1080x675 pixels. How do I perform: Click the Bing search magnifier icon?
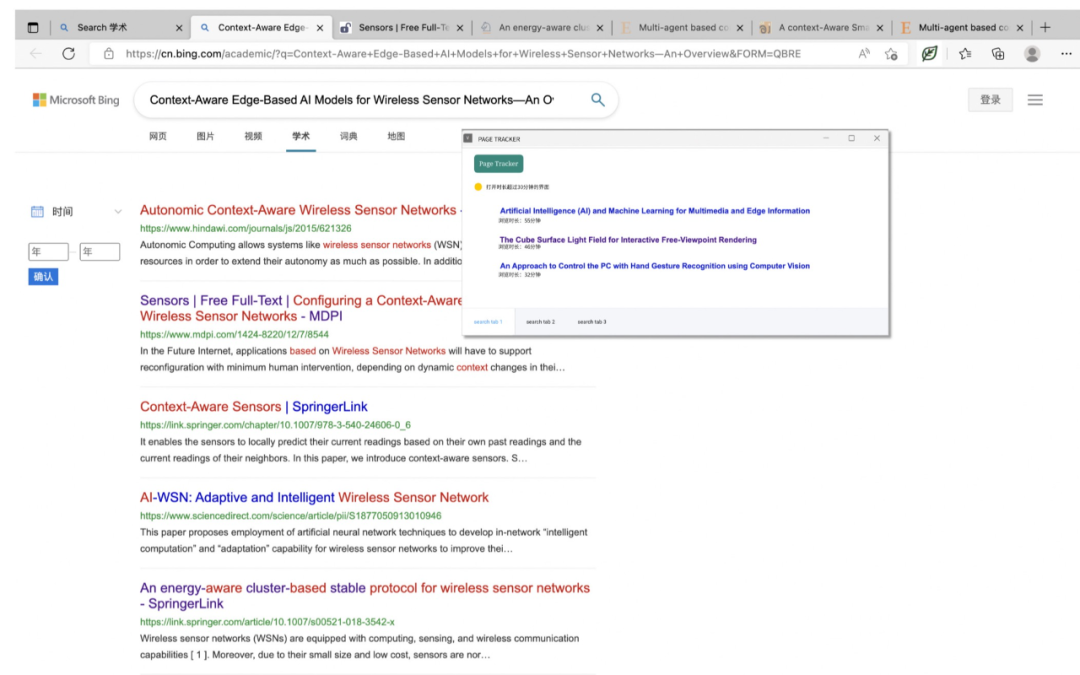pos(597,100)
